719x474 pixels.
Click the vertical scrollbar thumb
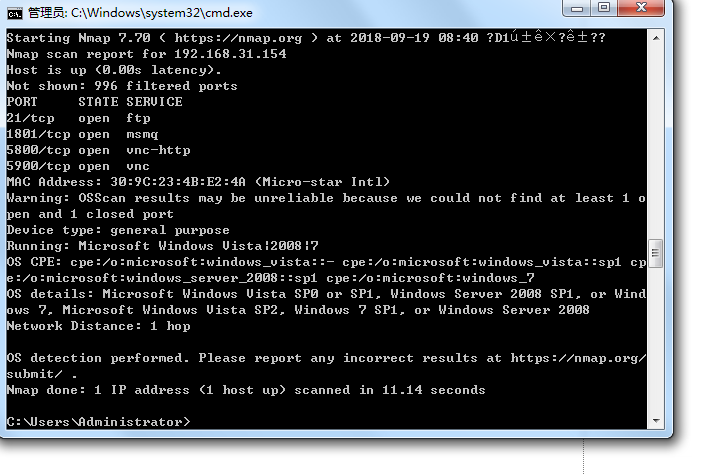[x=656, y=252]
